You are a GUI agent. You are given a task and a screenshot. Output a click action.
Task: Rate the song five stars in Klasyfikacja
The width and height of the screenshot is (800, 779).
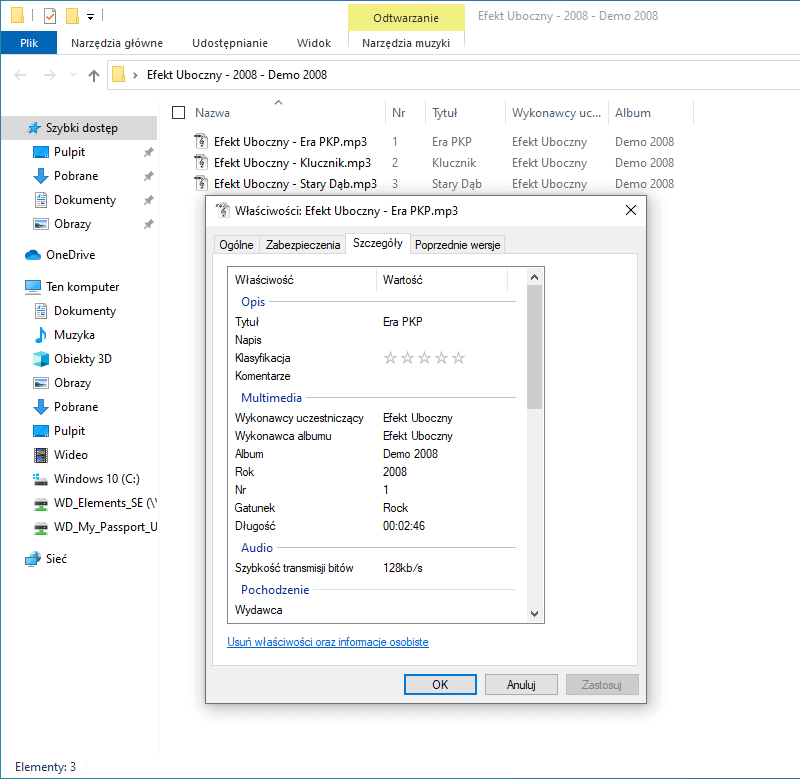[x=458, y=357]
